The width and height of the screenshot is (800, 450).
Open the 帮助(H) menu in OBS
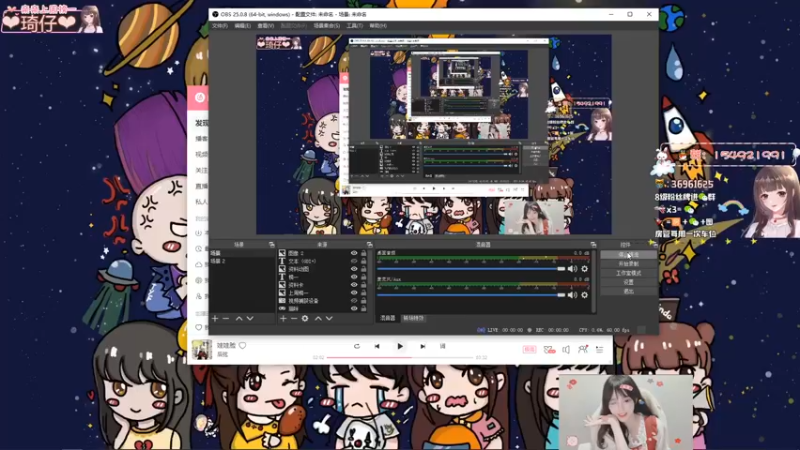[378, 26]
